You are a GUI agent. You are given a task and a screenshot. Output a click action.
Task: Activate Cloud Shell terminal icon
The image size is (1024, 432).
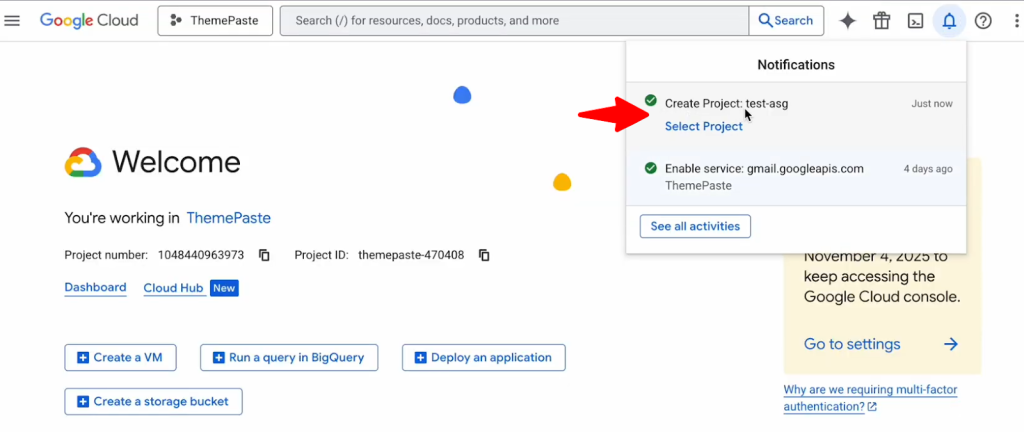coord(915,21)
